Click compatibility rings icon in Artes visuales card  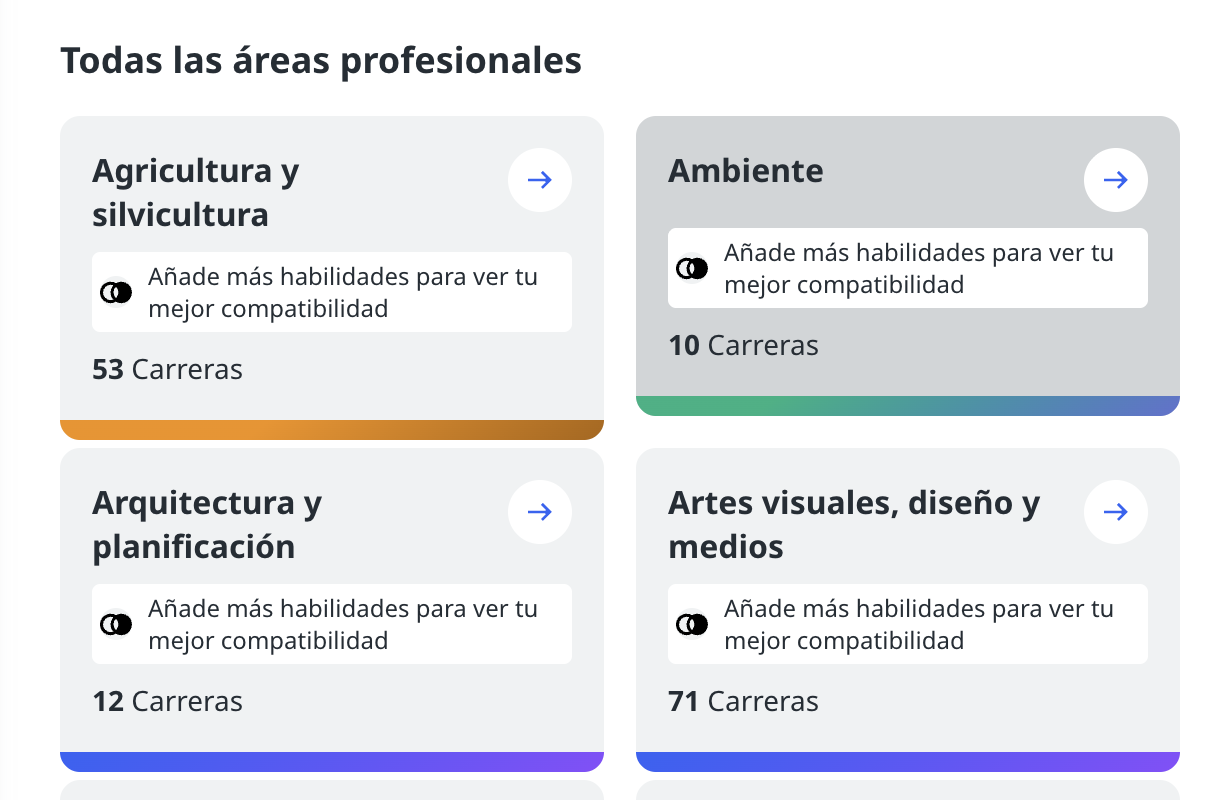(x=692, y=624)
